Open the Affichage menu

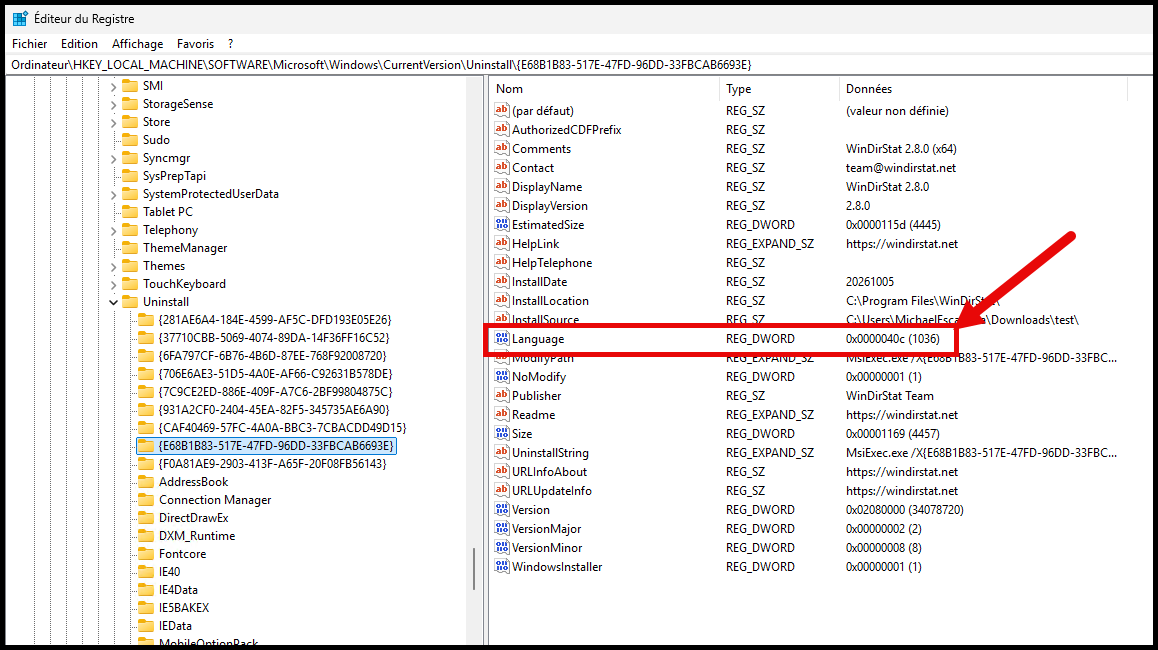pos(137,44)
